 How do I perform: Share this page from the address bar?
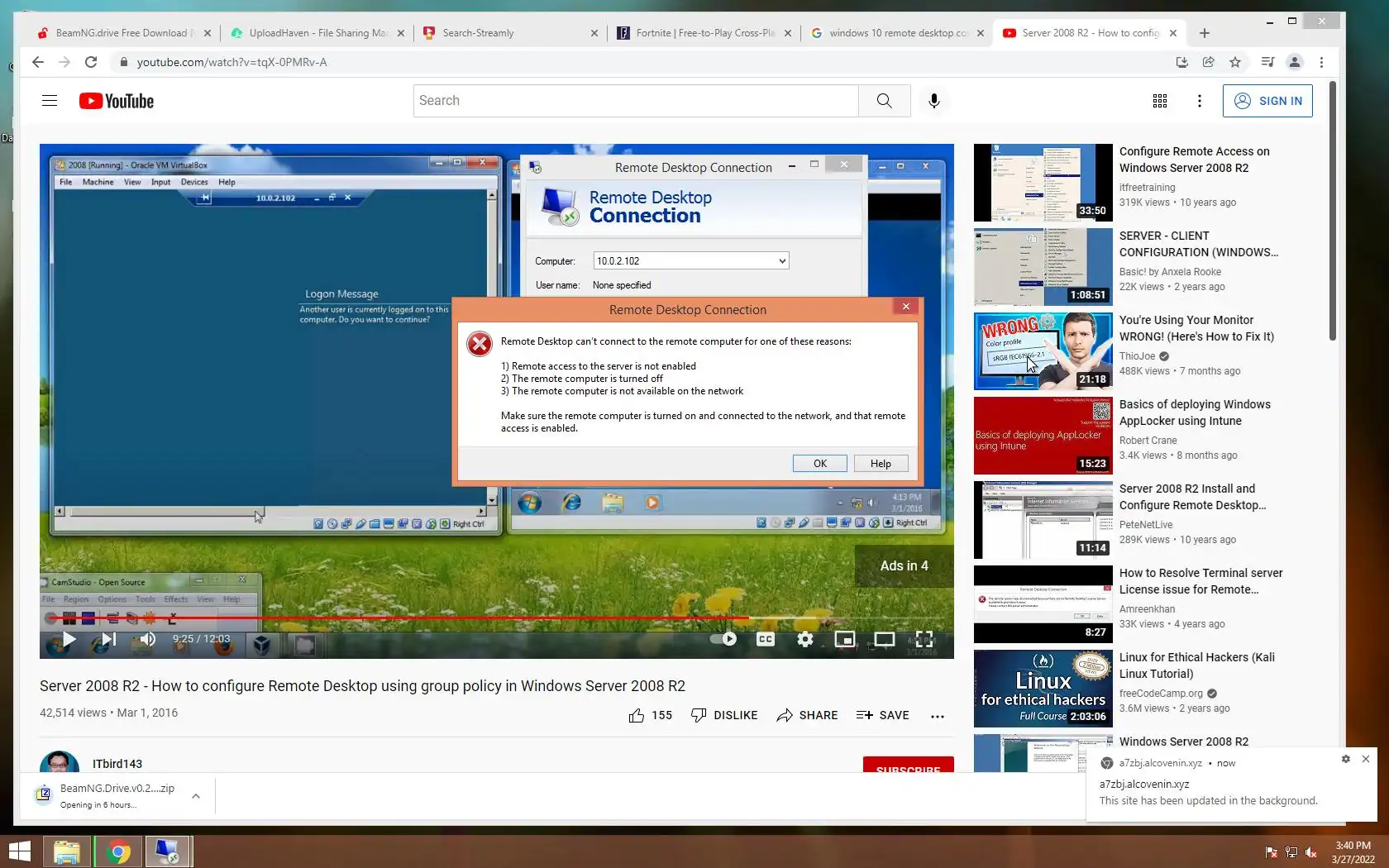point(1208,62)
